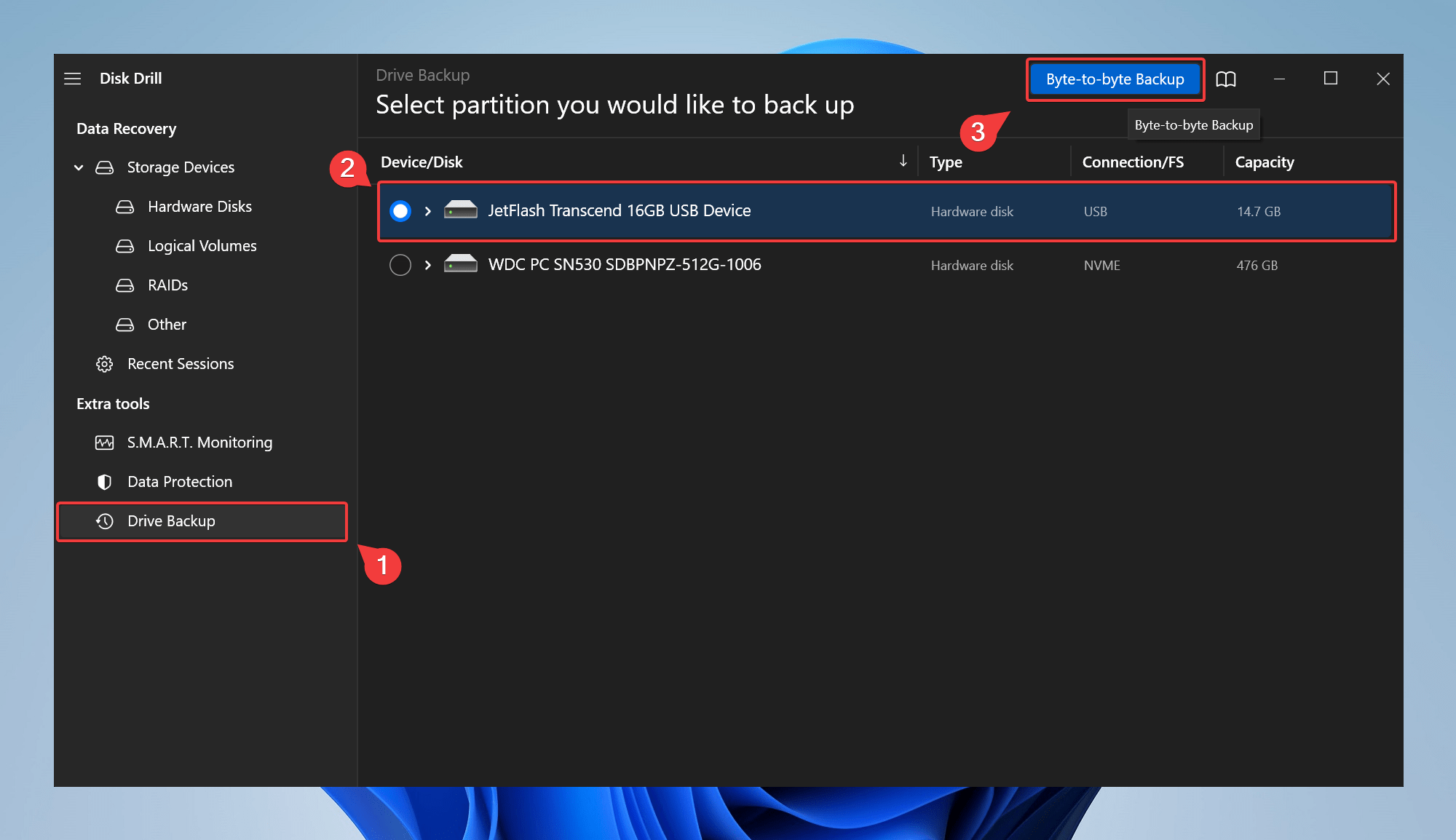Click the Drive Backup icon in sidebar

click(106, 520)
